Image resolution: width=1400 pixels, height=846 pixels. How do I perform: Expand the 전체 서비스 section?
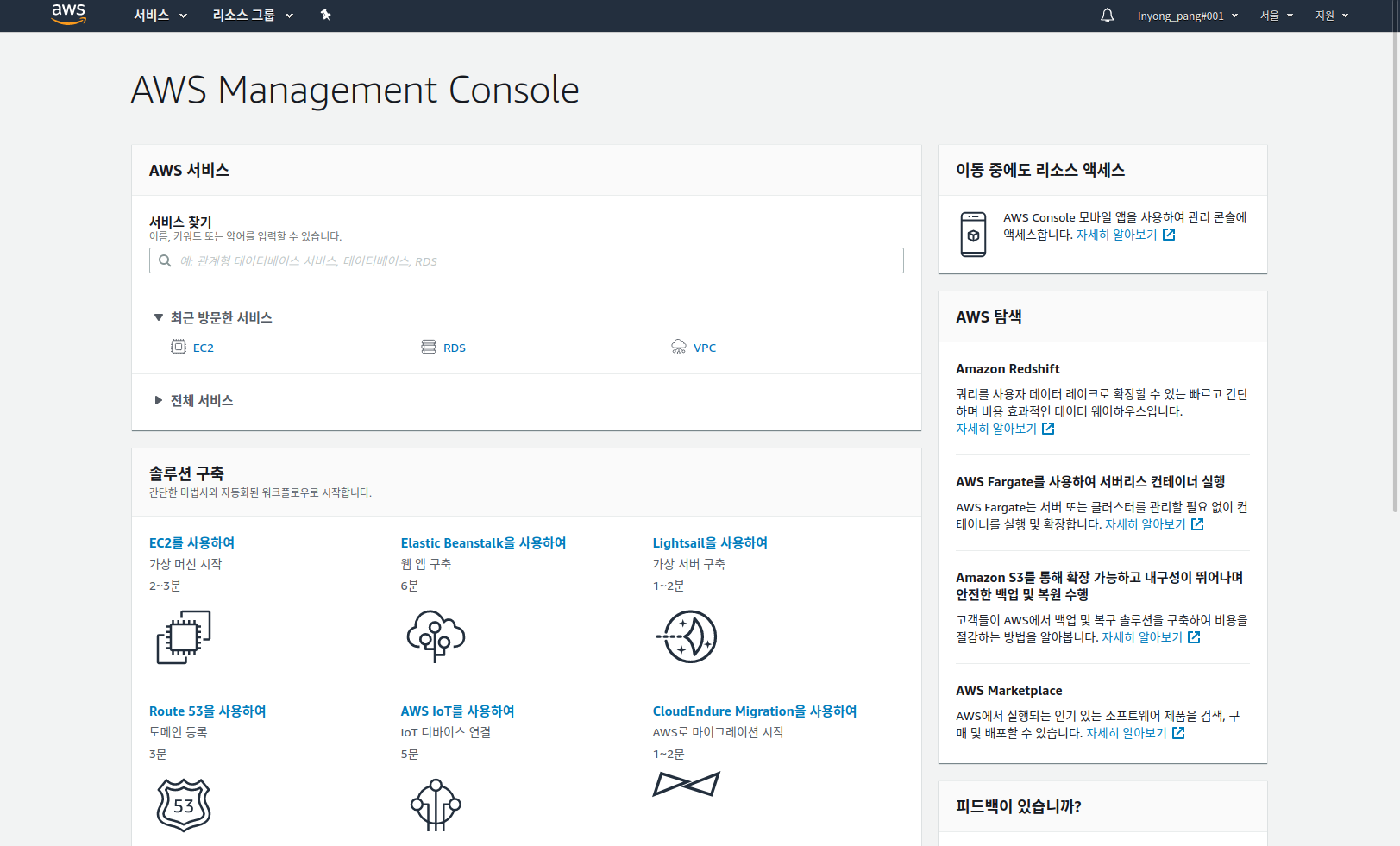(x=159, y=400)
